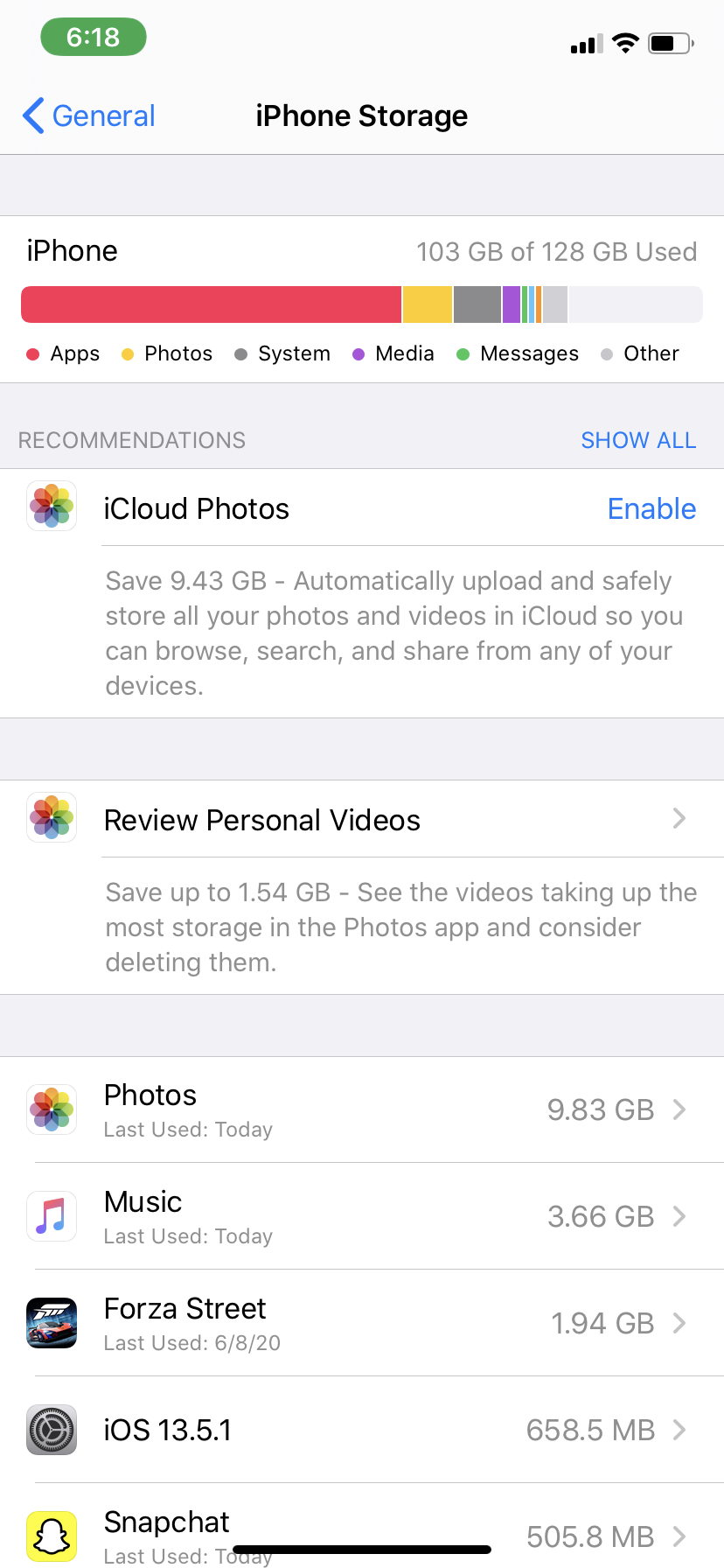Tap the Music app icon
Image resolution: width=724 pixels, height=1568 pixels.
(x=52, y=1216)
